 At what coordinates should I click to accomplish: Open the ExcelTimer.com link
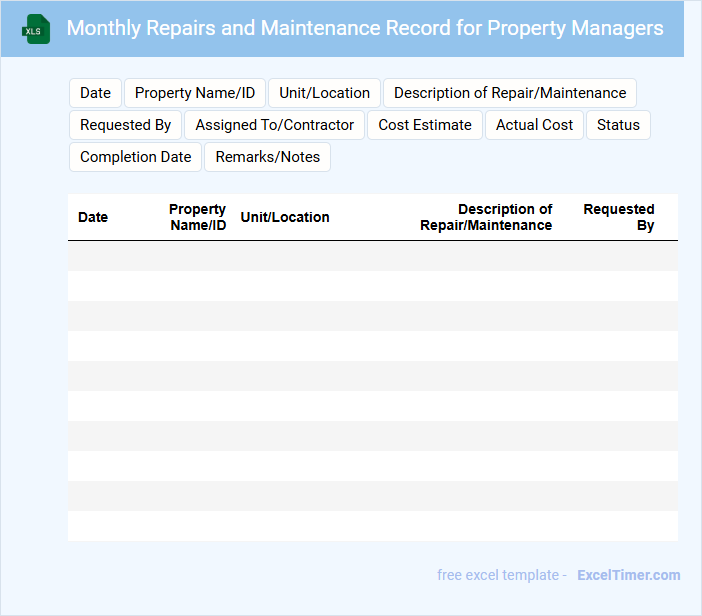click(628, 575)
